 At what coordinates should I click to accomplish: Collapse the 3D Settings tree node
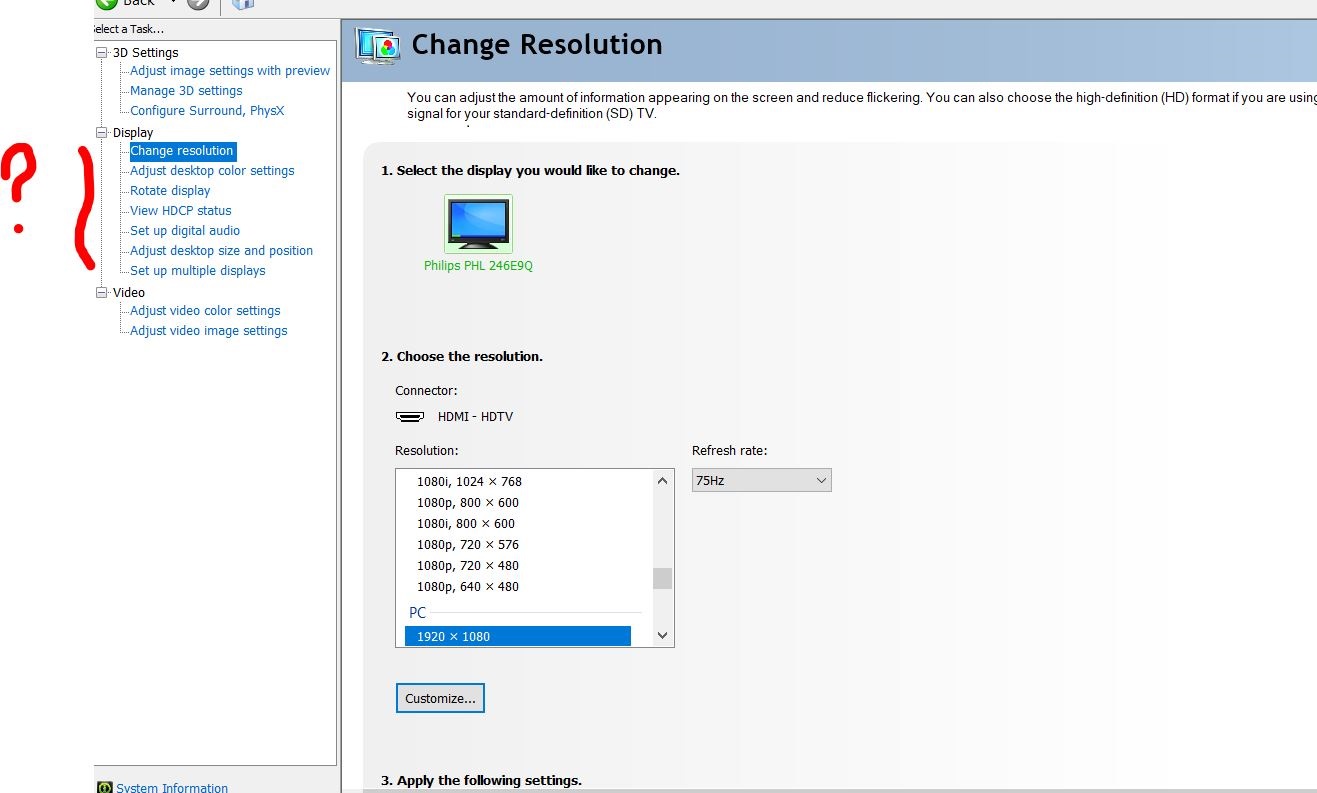pos(101,52)
